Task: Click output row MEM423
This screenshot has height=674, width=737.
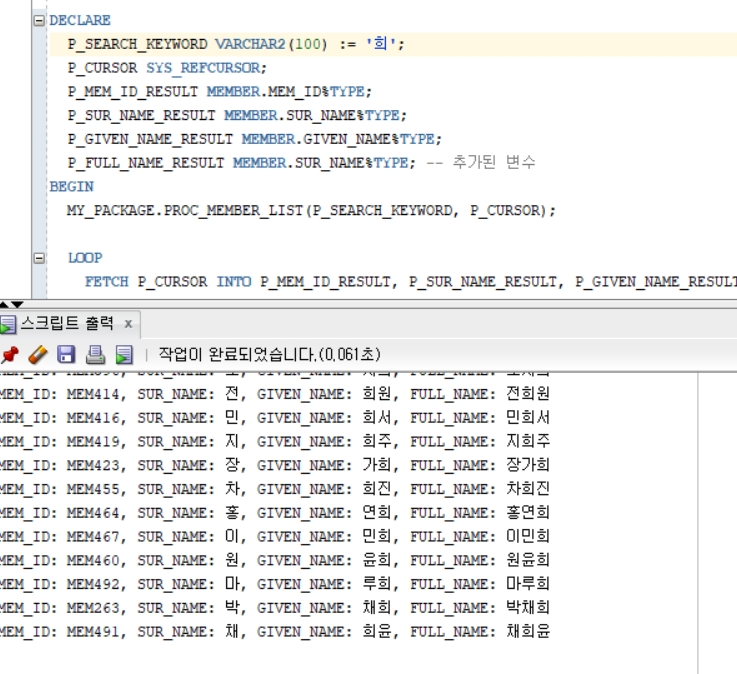Action: point(274,465)
